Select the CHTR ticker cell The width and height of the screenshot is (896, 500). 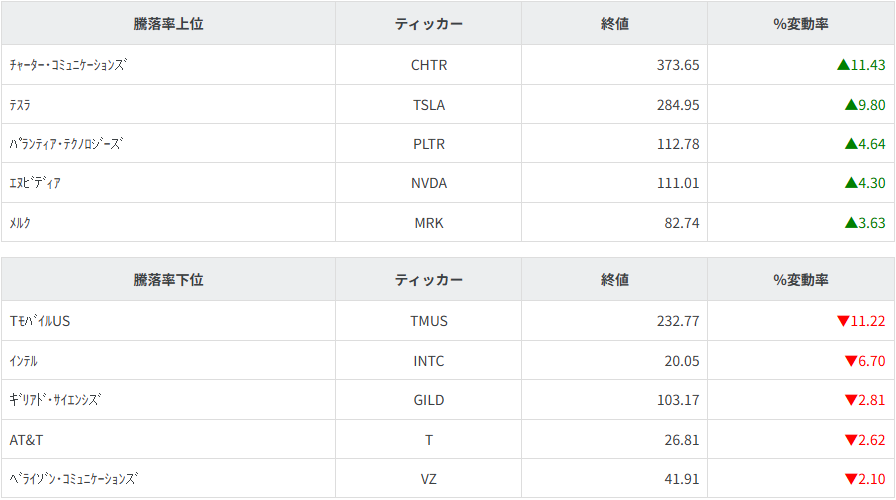429,65
